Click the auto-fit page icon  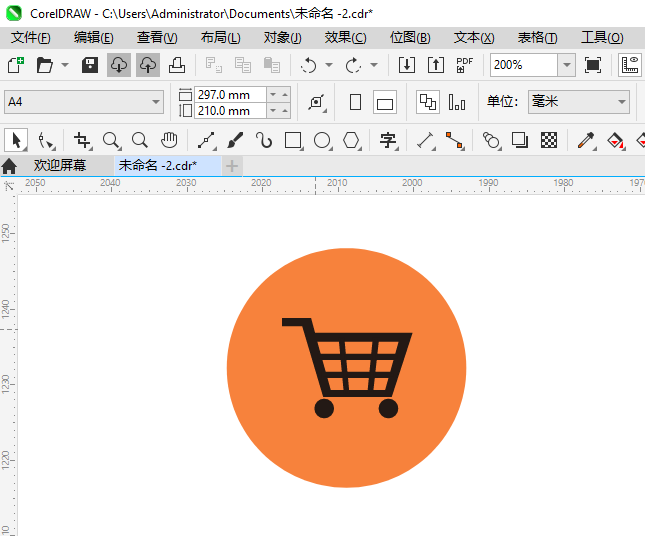pos(317,102)
